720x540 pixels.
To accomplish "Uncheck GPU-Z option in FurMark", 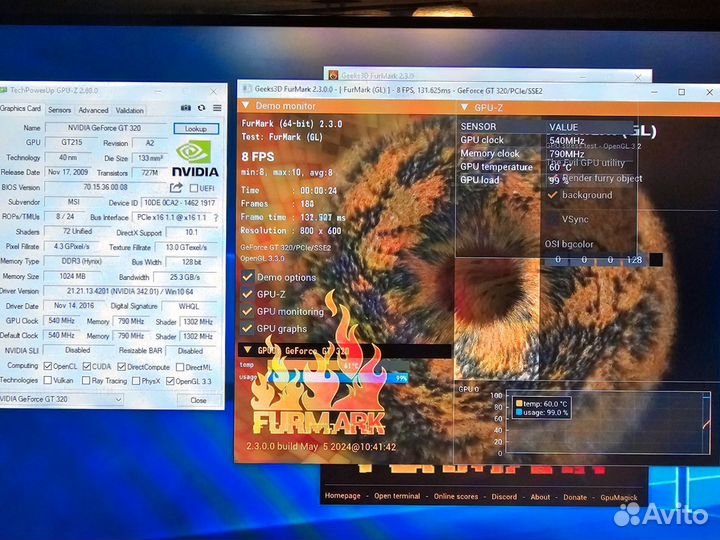I will point(247,294).
